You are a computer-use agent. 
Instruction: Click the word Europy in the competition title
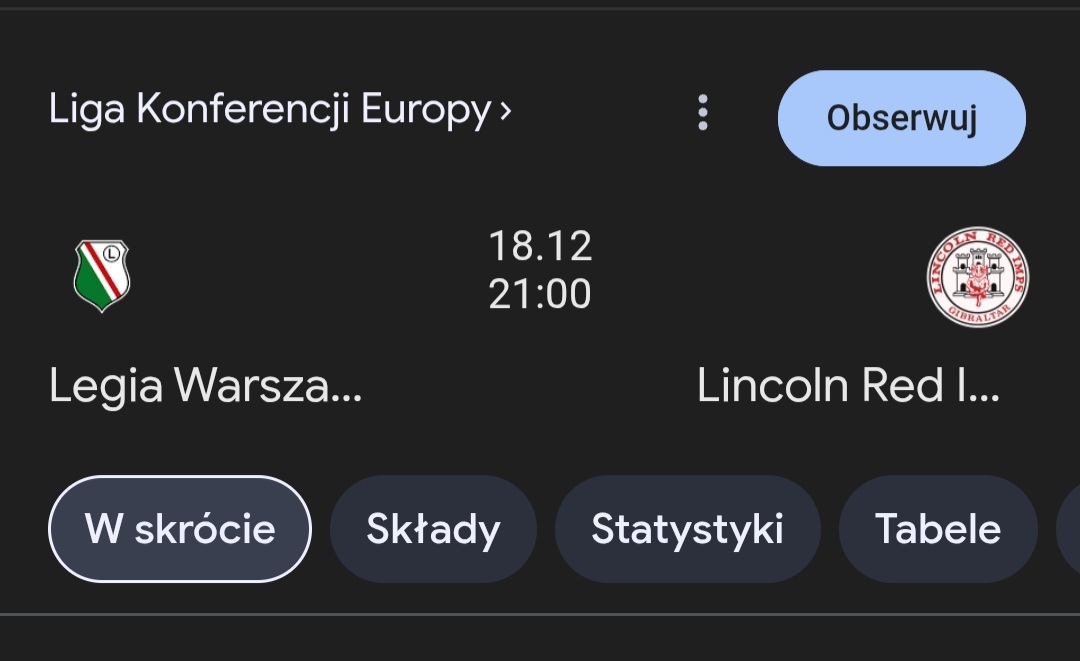click(x=425, y=110)
